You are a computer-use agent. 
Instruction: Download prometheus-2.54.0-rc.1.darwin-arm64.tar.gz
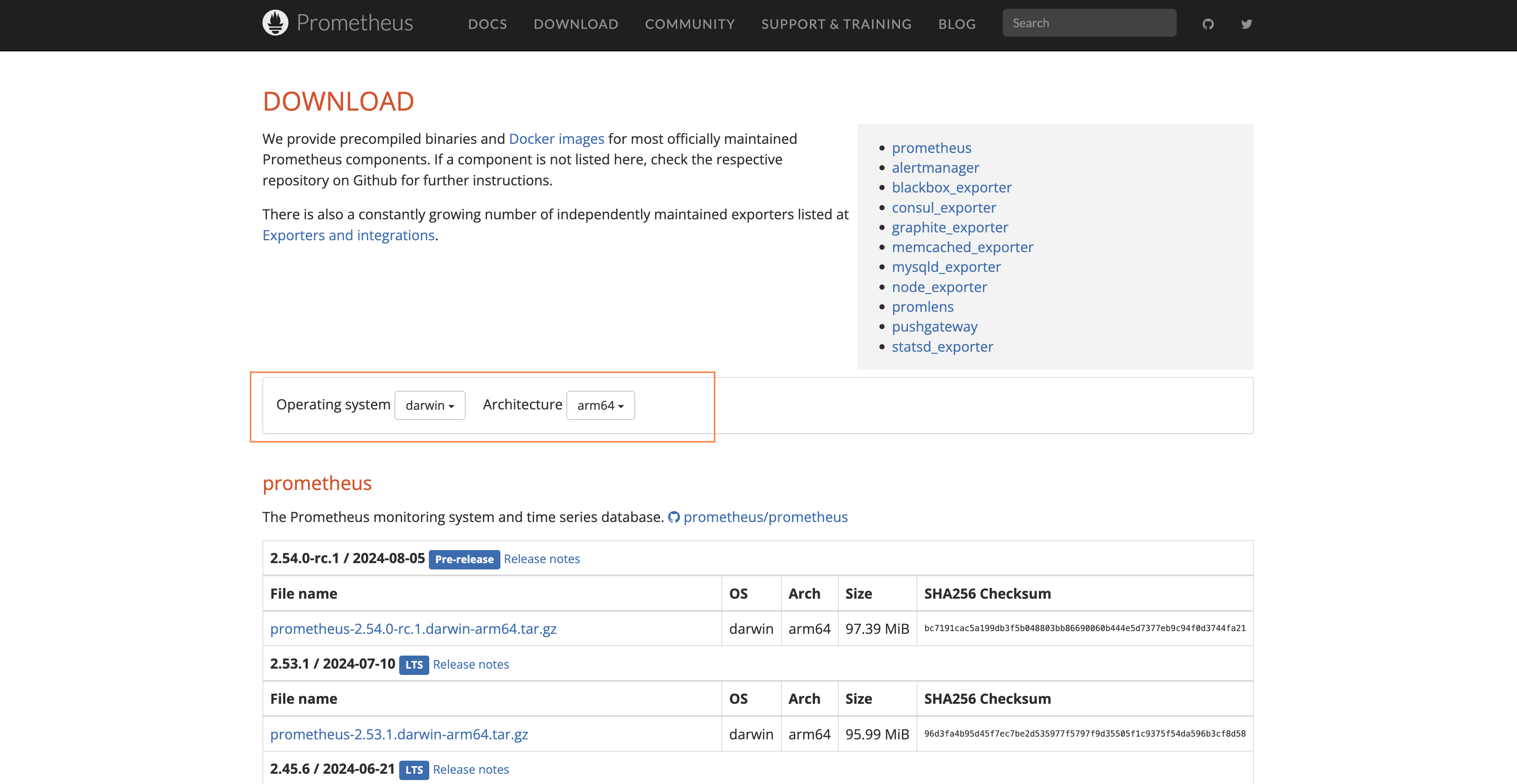pos(413,629)
